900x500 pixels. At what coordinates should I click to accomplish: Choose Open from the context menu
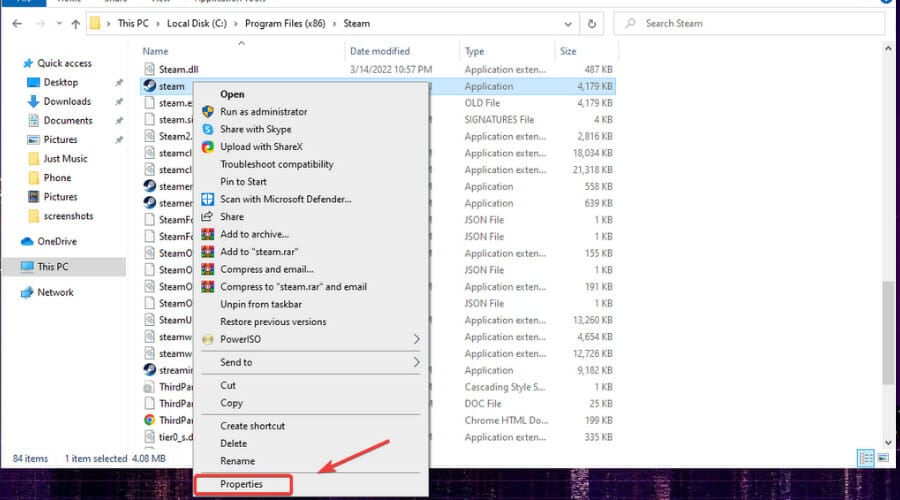pos(232,94)
